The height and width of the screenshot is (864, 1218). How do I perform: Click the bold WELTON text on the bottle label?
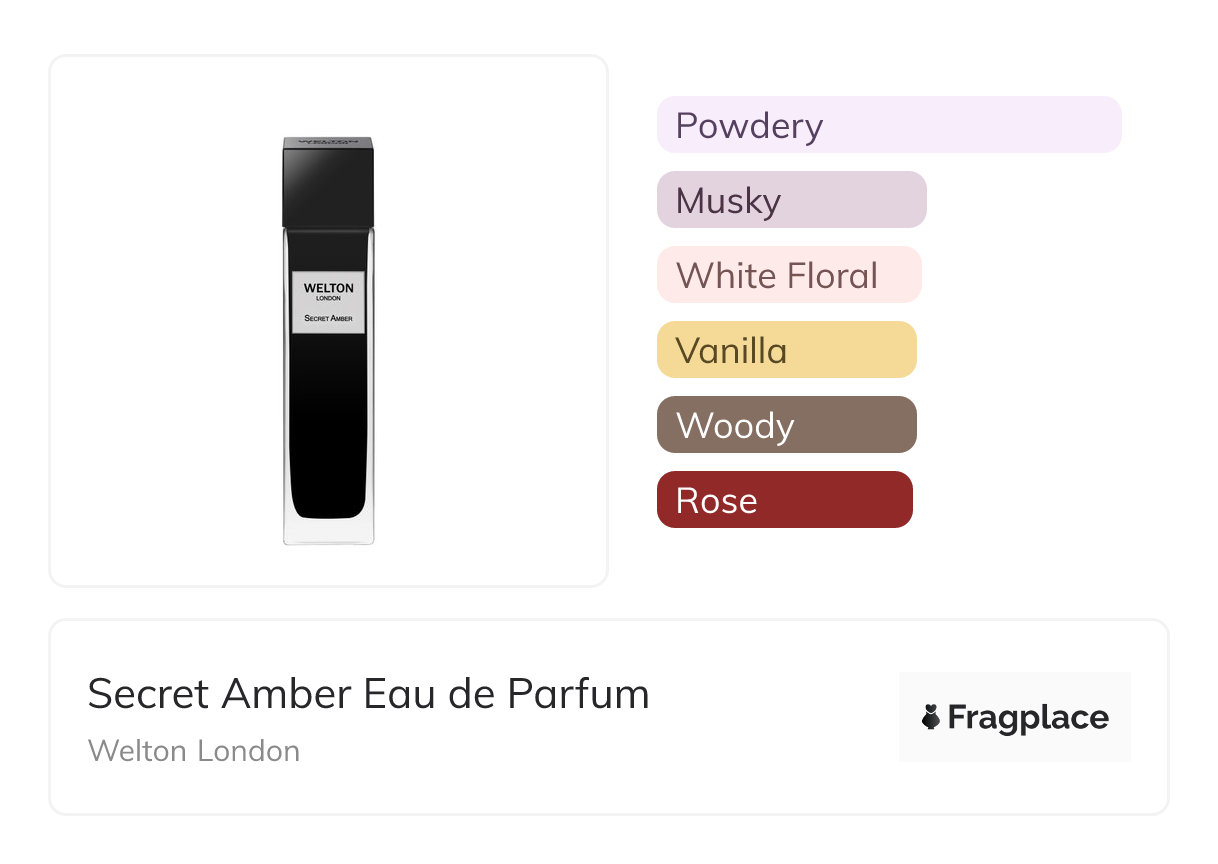[328, 288]
